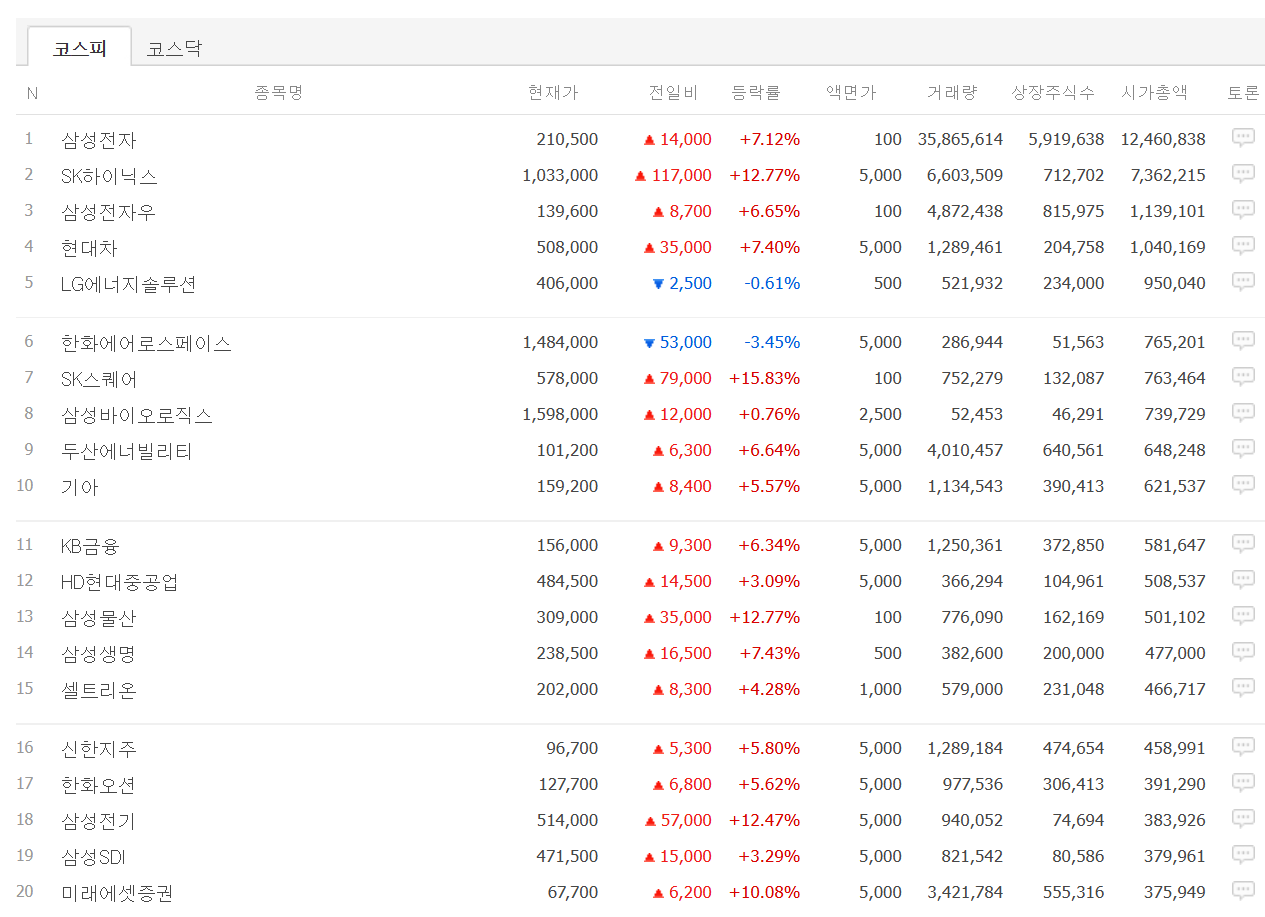The height and width of the screenshot is (917, 1265).
Task: Open discussion board icon for 삼성물산
Action: click(x=1243, y=616)
